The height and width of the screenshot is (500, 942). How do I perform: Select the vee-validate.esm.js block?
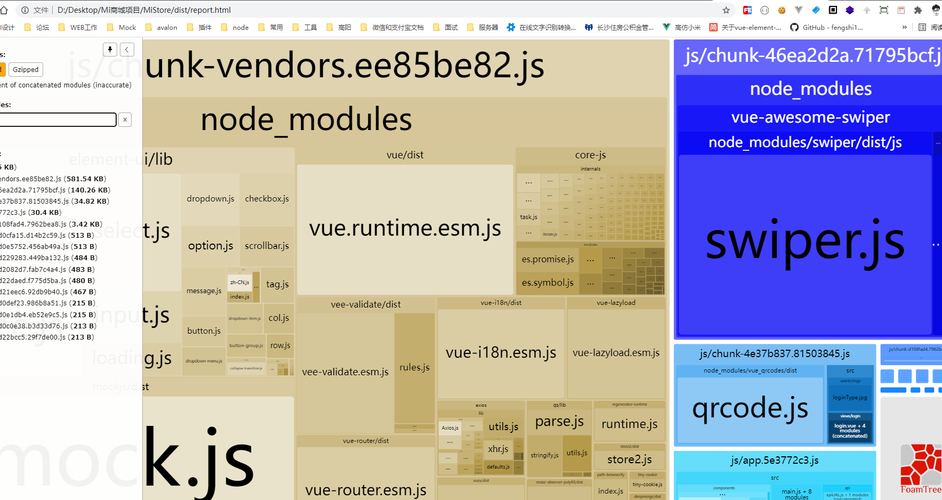coord(345,372)
